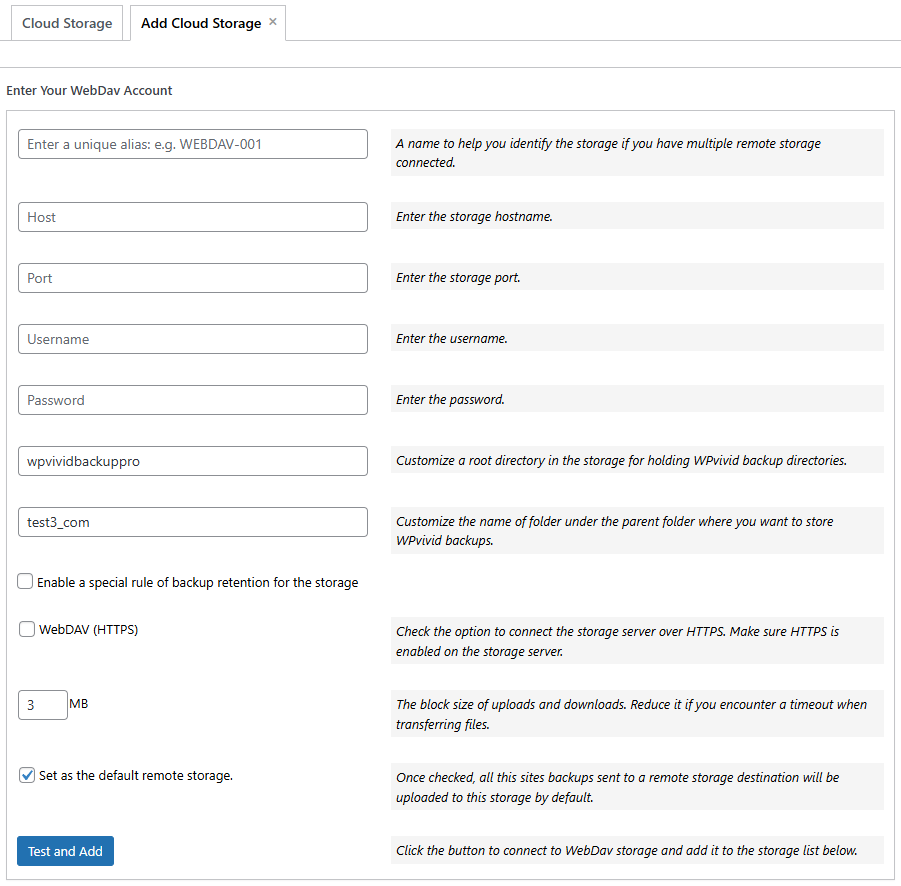Click the Enter Your WebDav Account heading
This screenshot has width=901, height=886.
click(89, 90)
